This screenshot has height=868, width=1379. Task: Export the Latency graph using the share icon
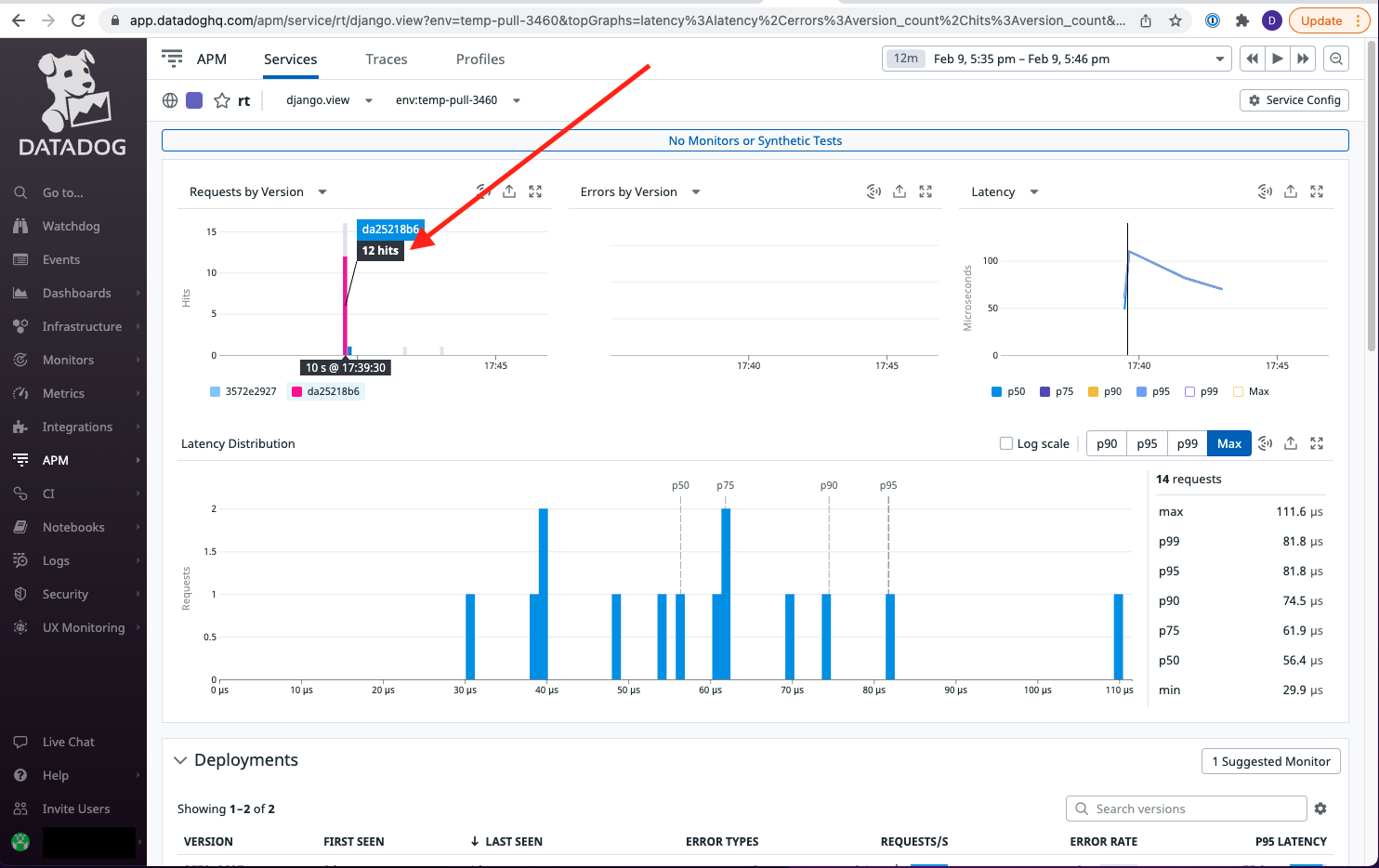1291,191
